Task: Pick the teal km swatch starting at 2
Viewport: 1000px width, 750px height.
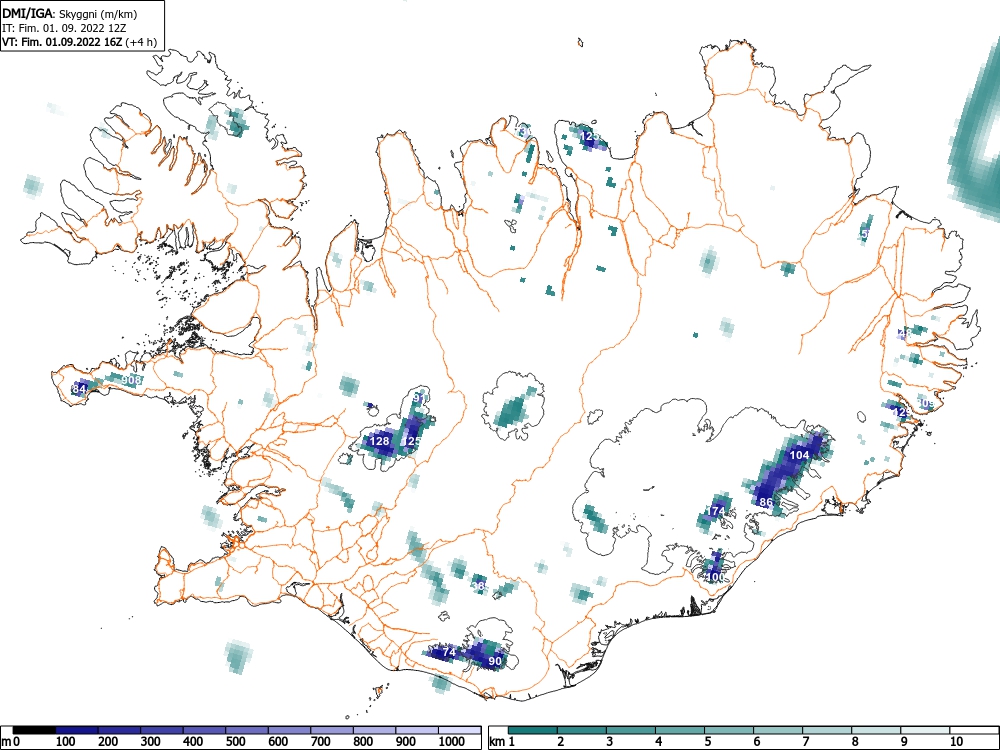Action: (x=582, y=730)
